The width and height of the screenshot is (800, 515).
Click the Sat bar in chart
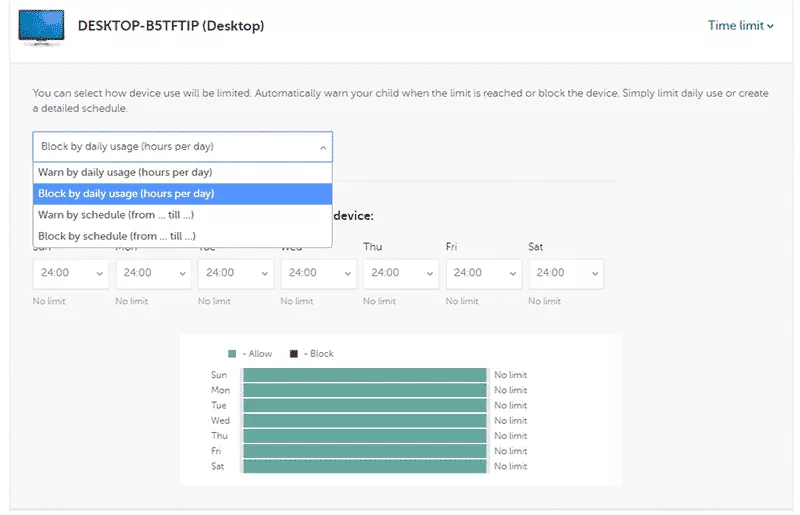(x=365, y=467)
